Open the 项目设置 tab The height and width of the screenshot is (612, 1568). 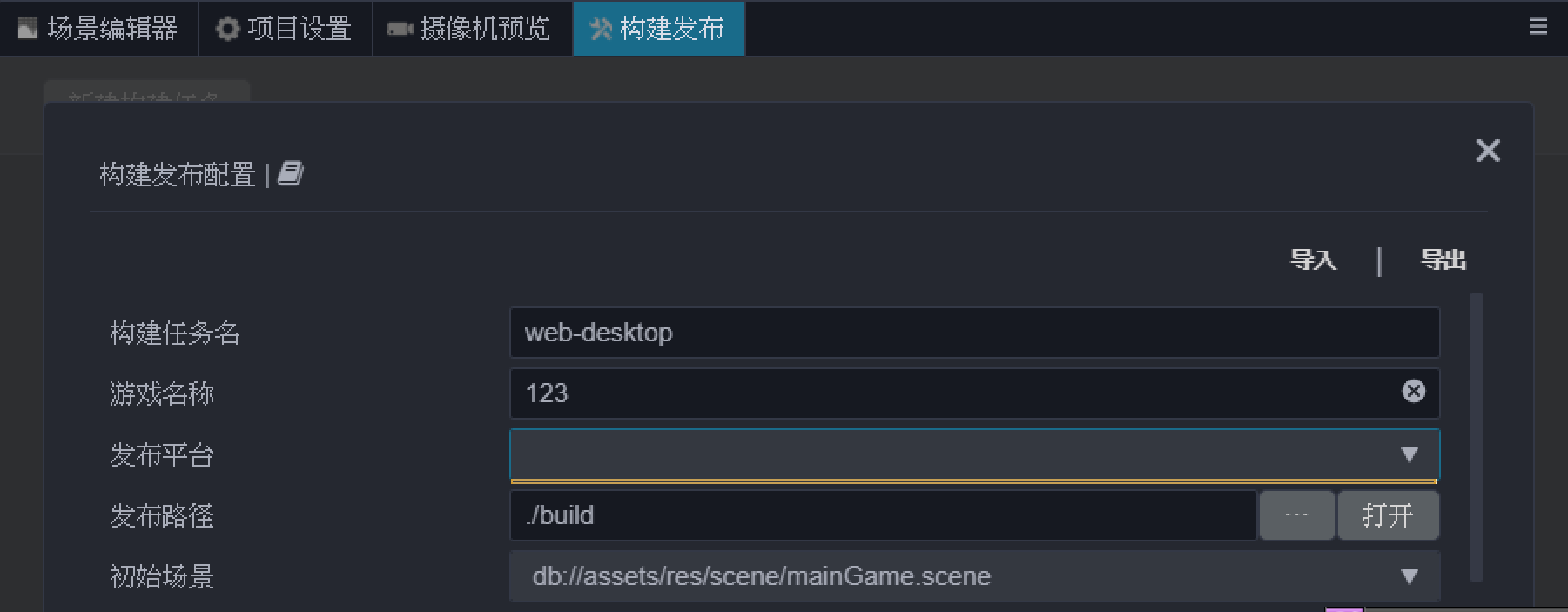pyautogui.click(x=285, y=29)
